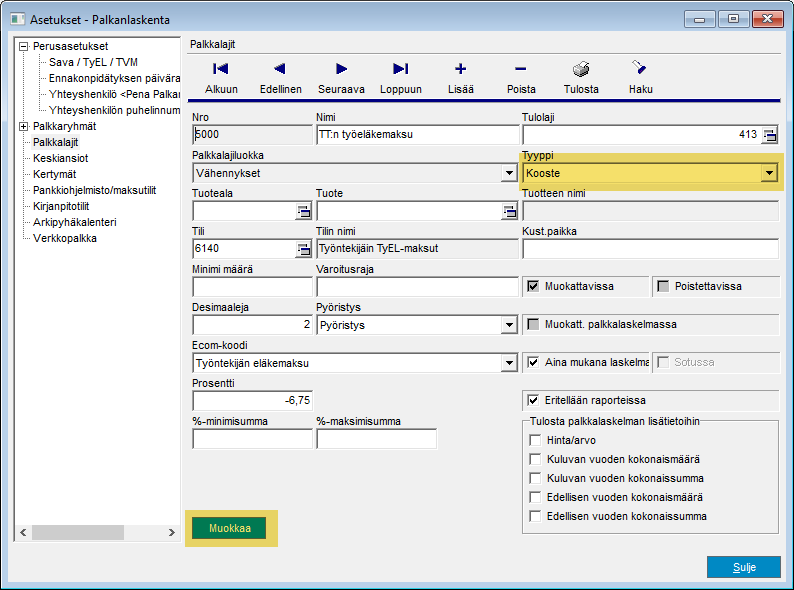Select Sava / TyEL / TVM tree item
This screenshot has height=590, width=794.
click(x=93, y=62)
